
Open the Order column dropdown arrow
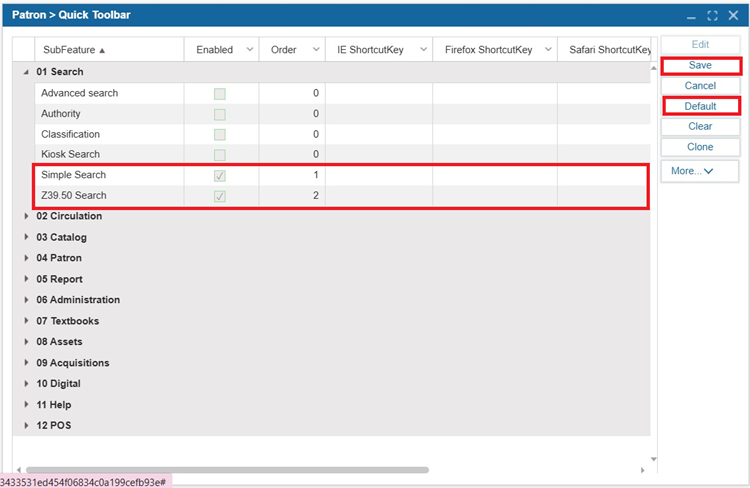(315, 50)
